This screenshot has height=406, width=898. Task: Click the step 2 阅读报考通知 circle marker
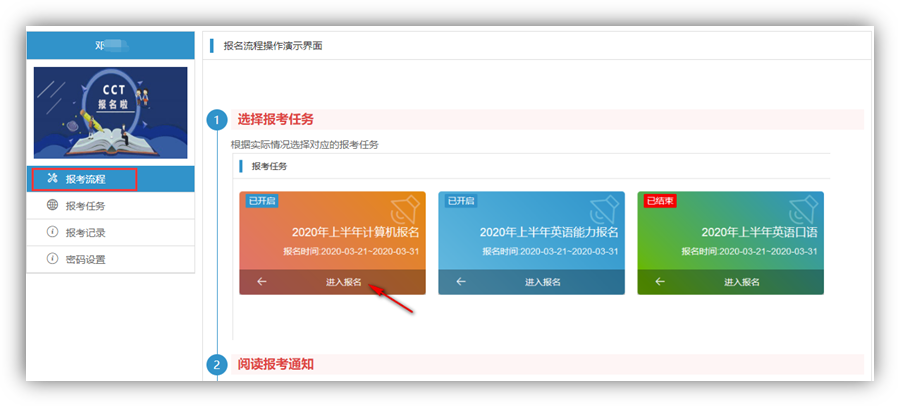[x=217, y=365]
